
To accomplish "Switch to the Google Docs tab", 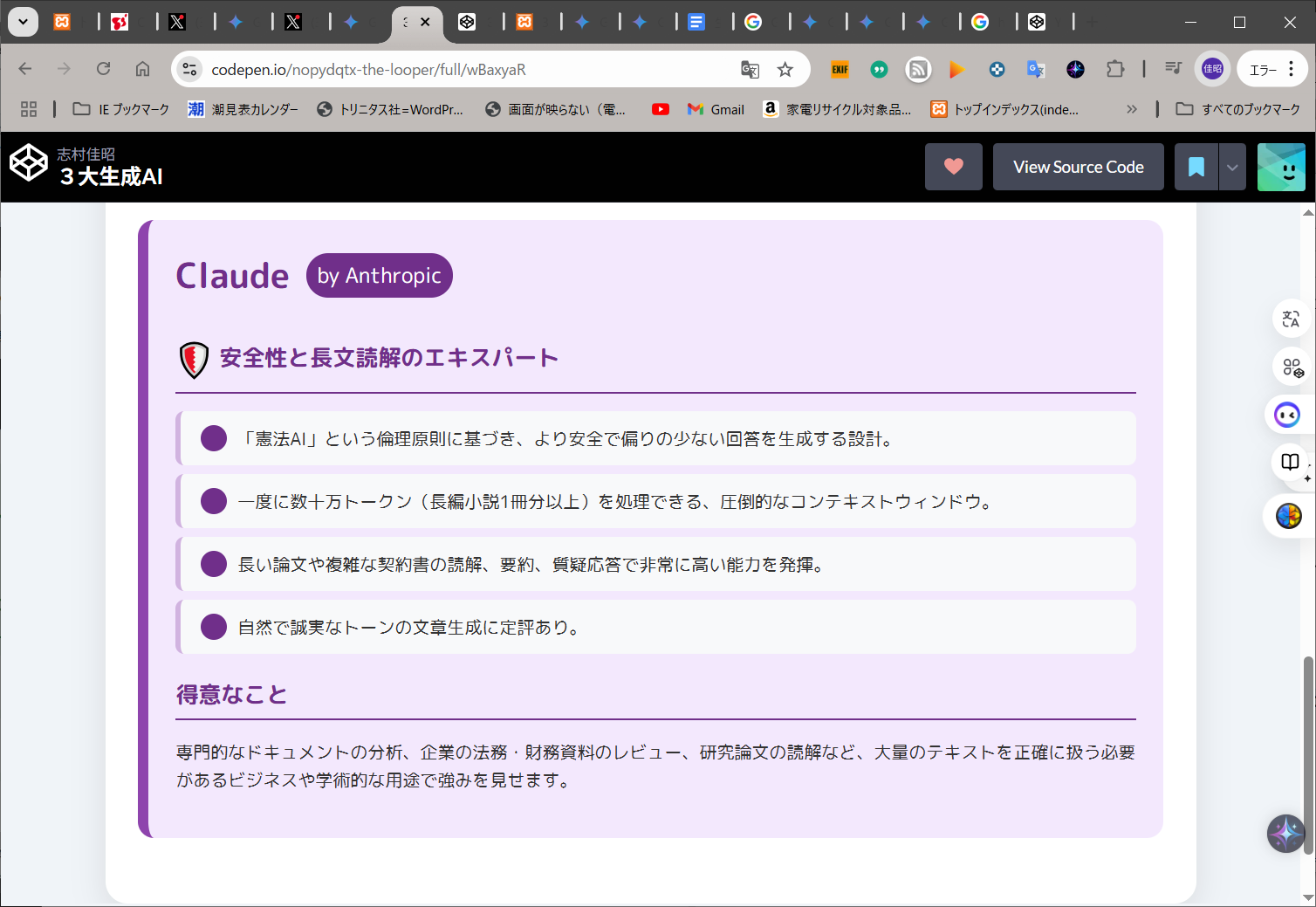I will (x=696, y=22).
